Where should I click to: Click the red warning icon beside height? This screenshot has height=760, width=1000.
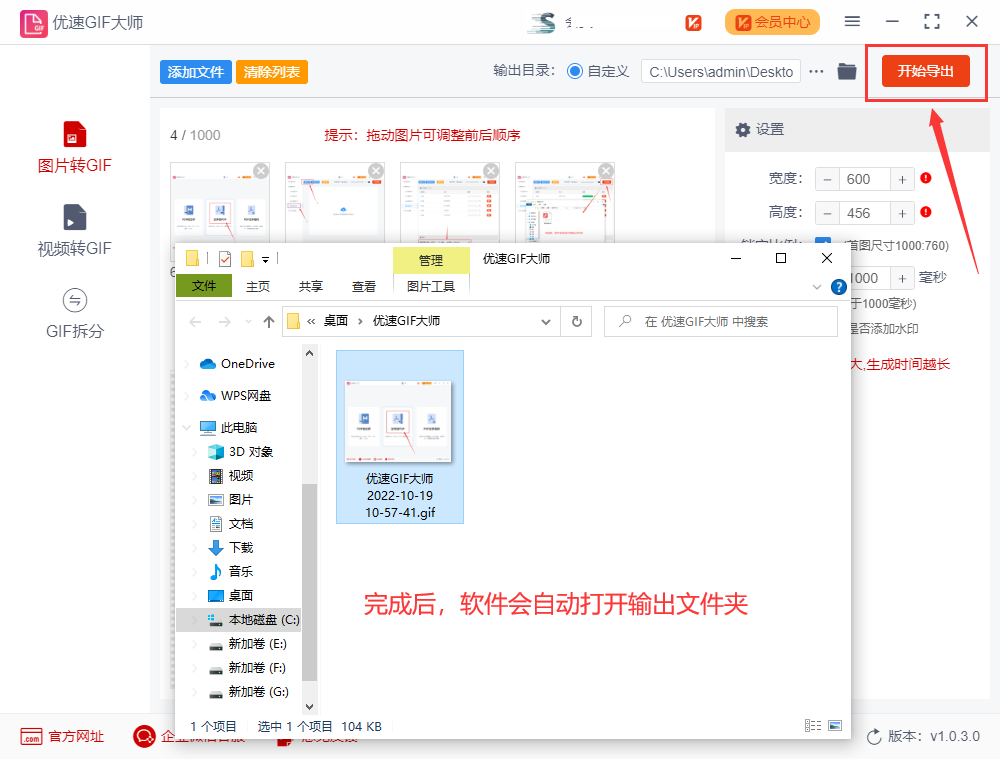tap(926, 212)
